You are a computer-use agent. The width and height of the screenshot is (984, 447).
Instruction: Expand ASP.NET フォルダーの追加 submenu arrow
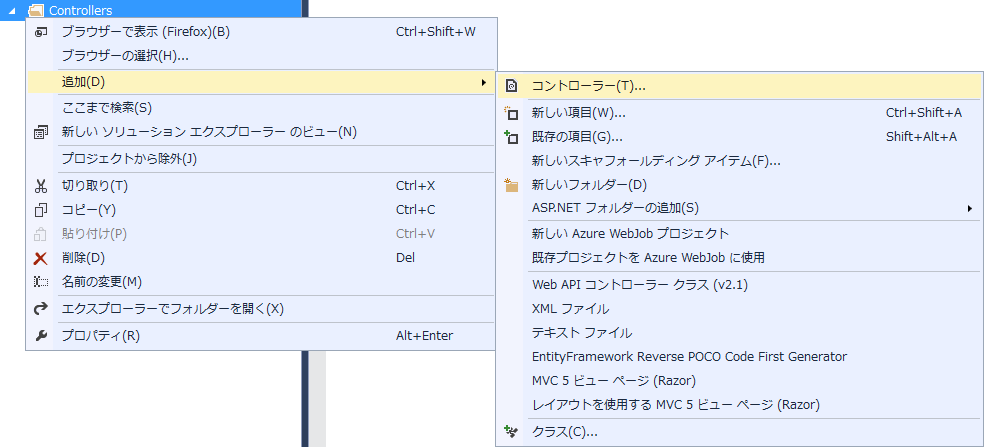pos(970,208)
